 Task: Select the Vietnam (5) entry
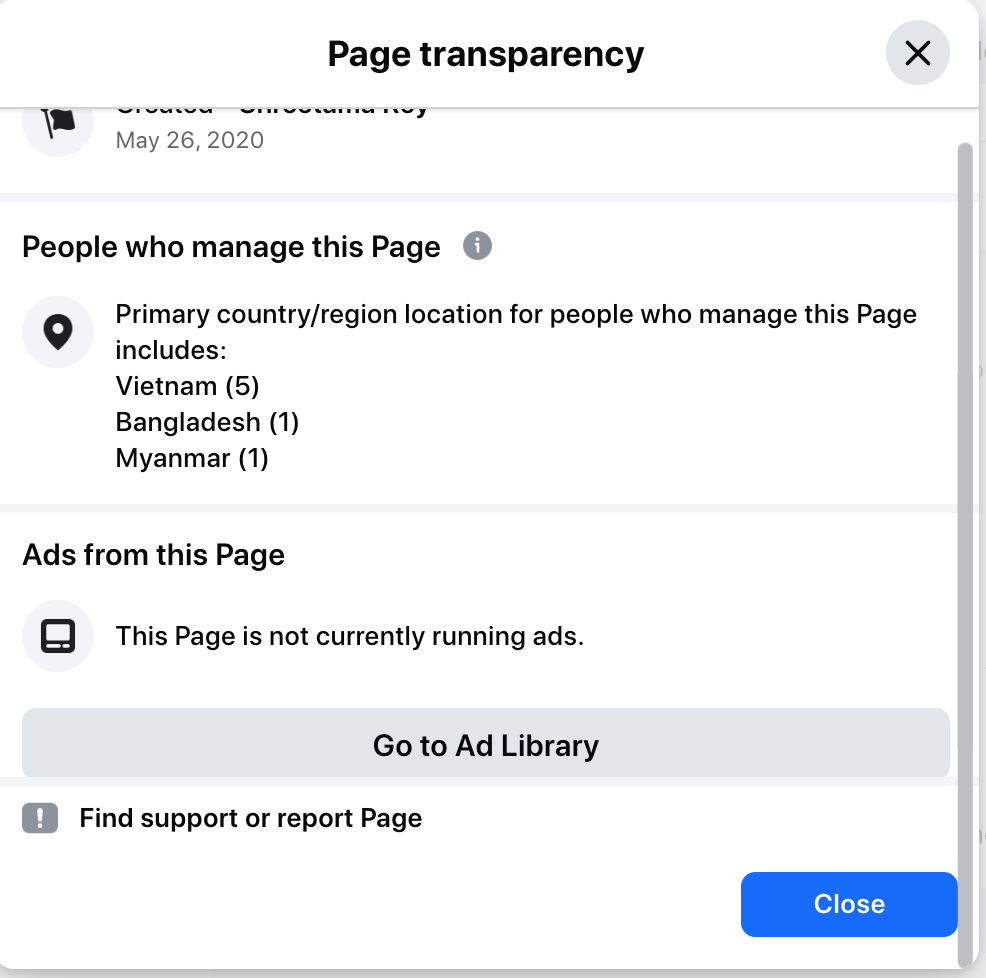187,386
